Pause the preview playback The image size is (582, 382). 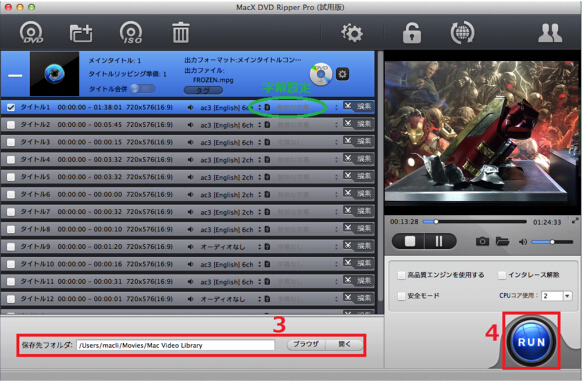coord(439,242)
